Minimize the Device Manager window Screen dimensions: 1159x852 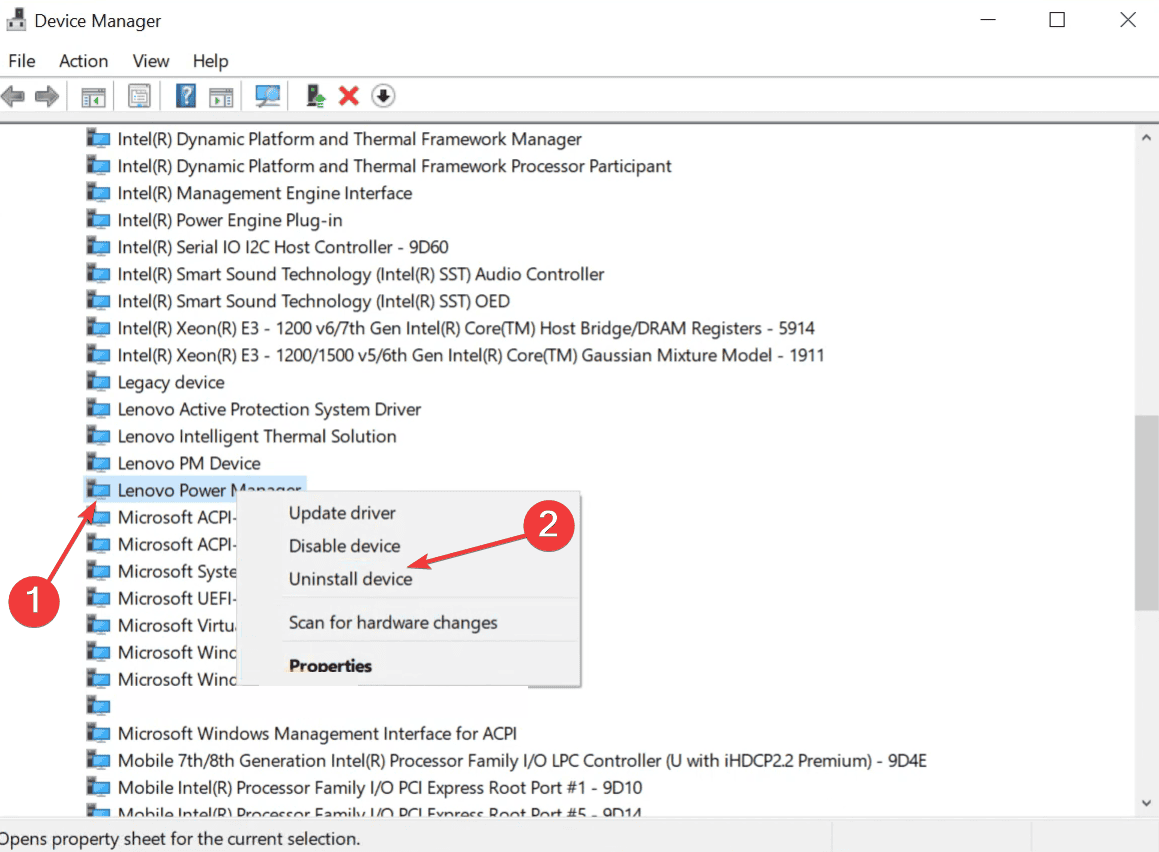(988, 20)
